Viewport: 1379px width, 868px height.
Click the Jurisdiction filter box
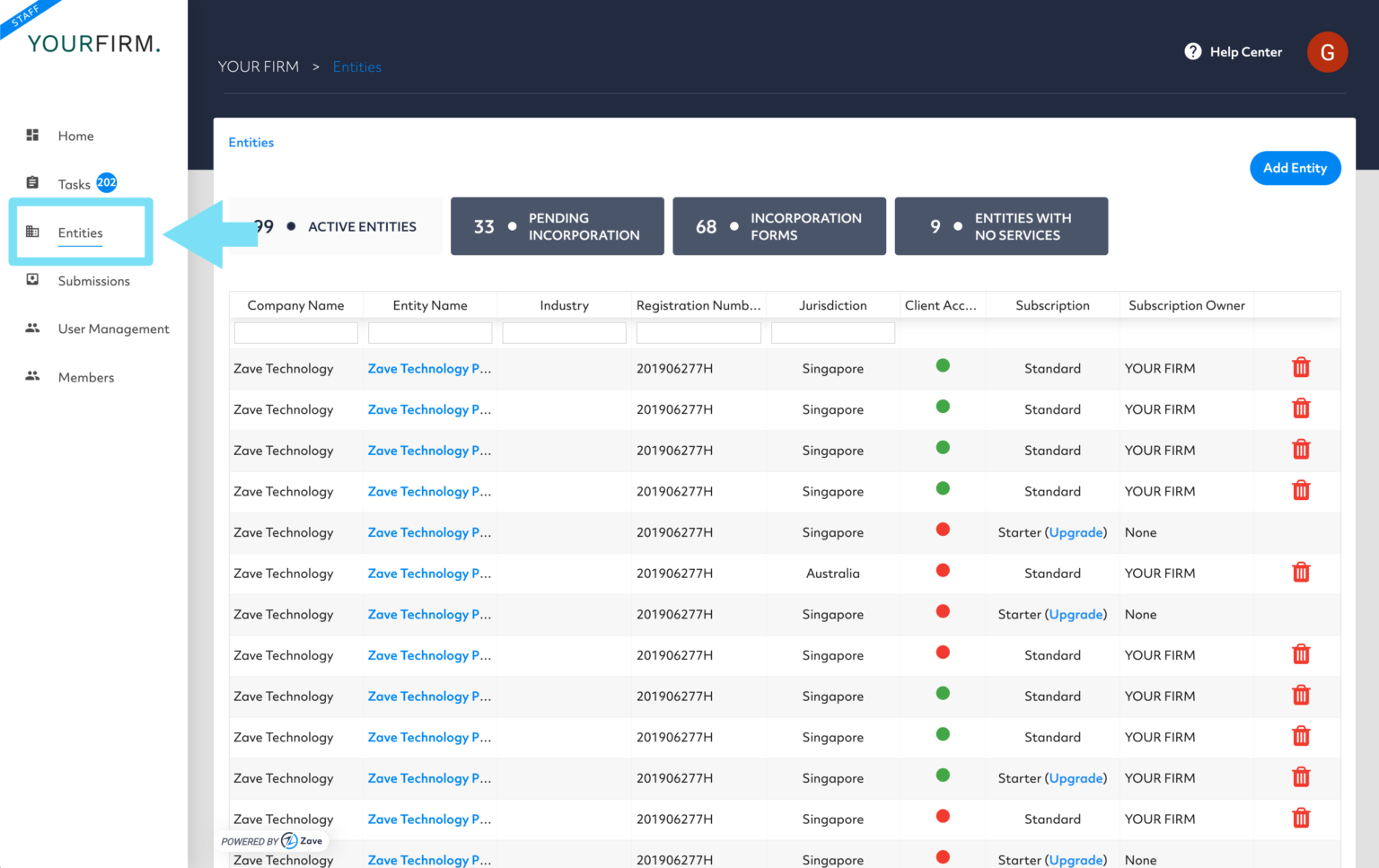pyautogui.click(x=832, y=332)
